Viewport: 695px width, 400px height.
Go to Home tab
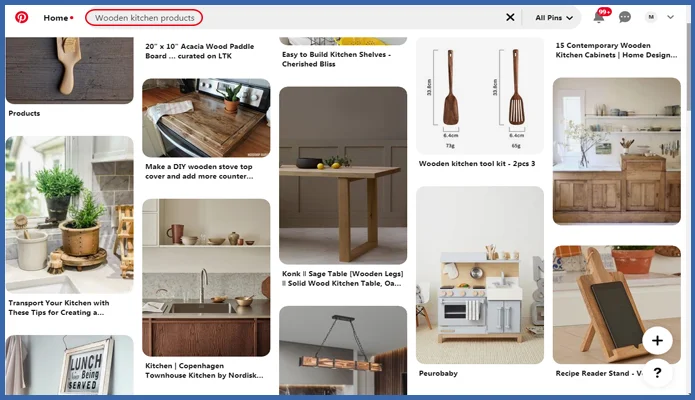[57, 17]
